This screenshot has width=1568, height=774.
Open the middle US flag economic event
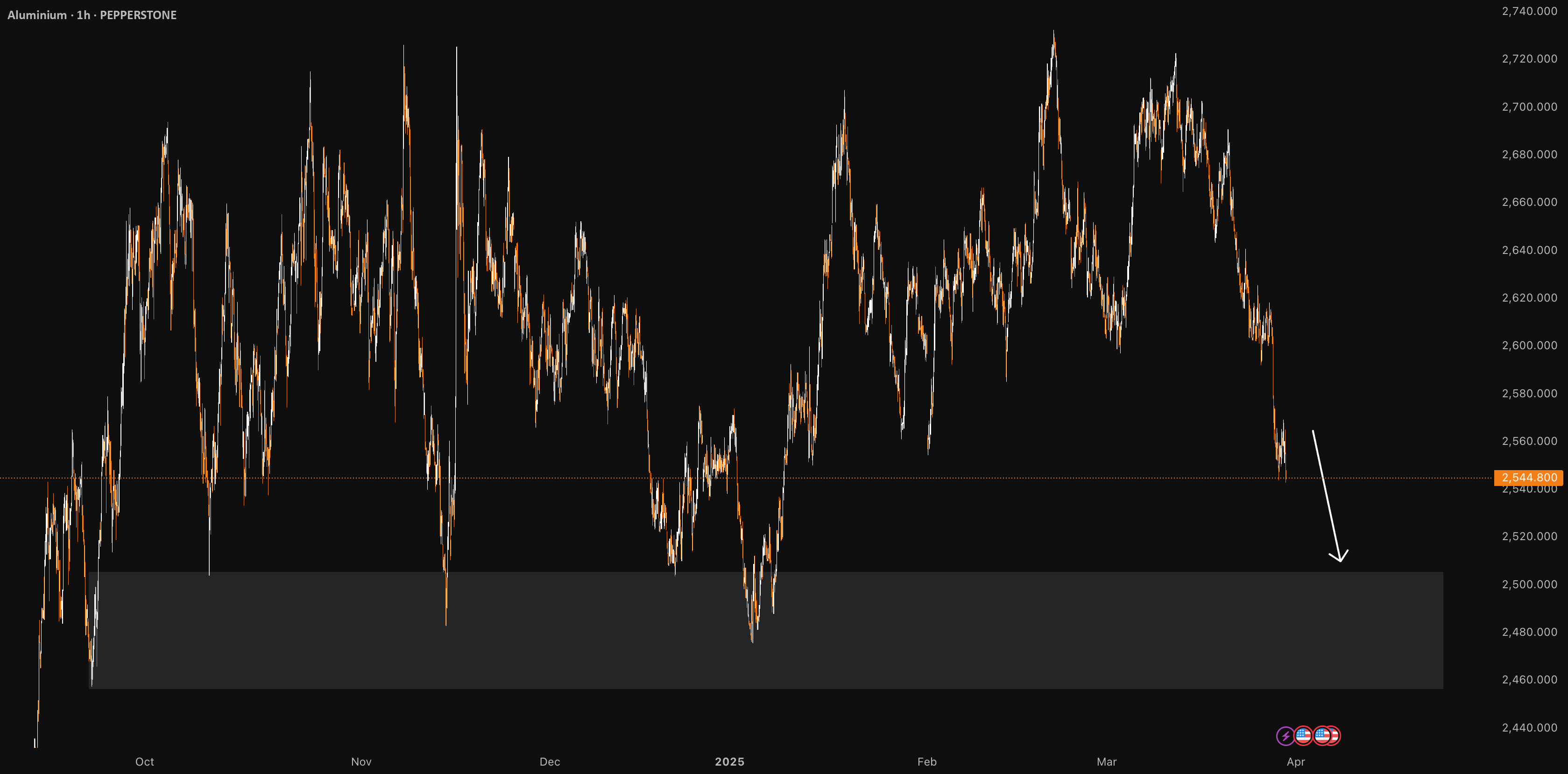pyautogui.click(x=1321, y=736)
